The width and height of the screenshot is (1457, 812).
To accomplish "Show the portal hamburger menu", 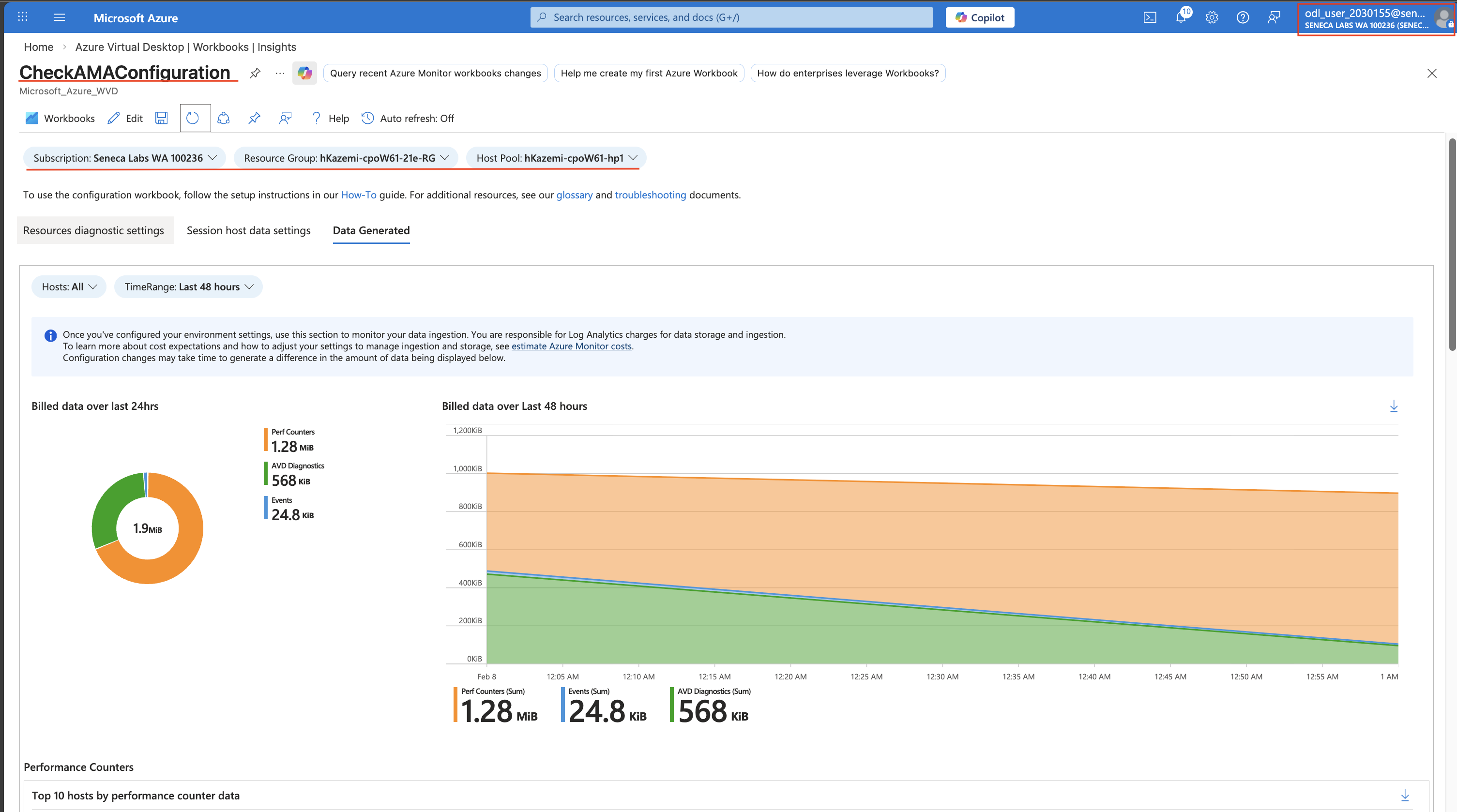I will [x=60, y=17].
